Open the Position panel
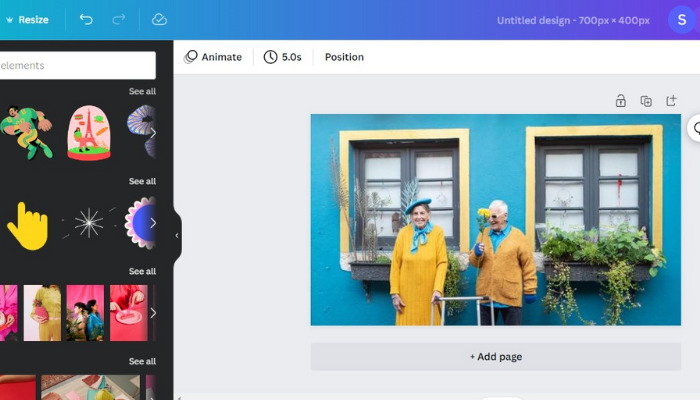Image resolution: width=700 pixels, height=400 pixels. [x=344, y=57]
